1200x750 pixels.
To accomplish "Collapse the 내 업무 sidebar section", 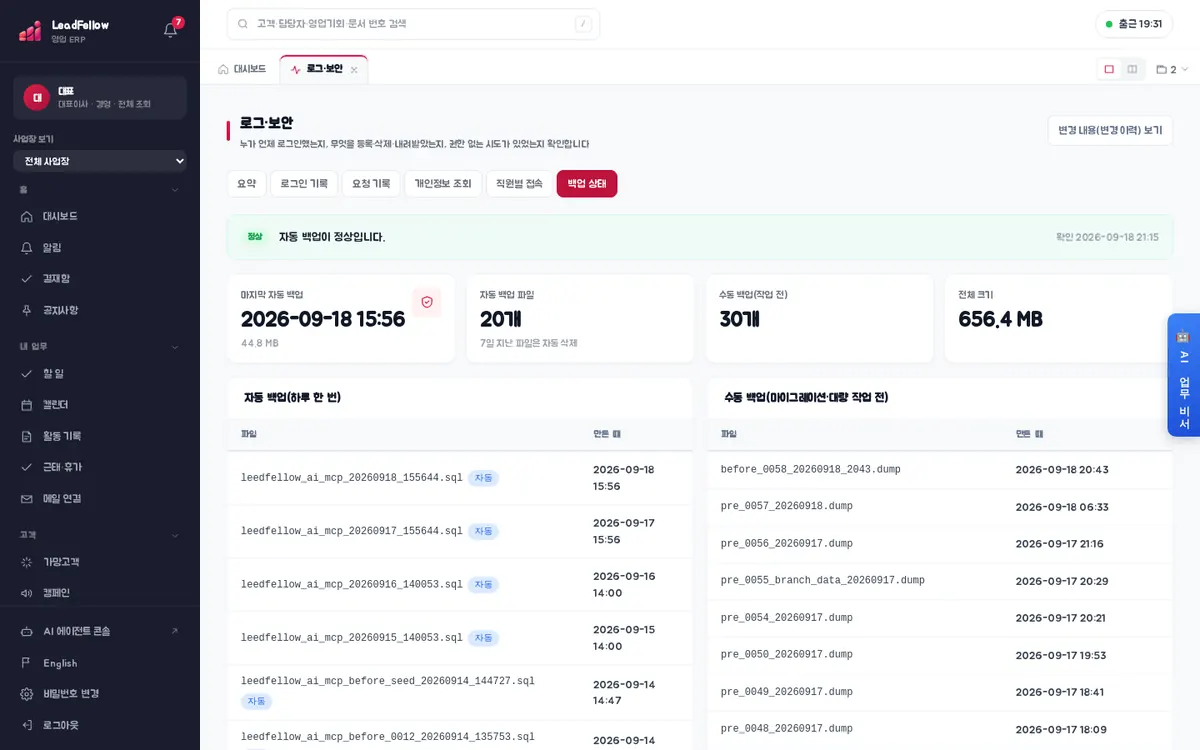I will point(174,347).
